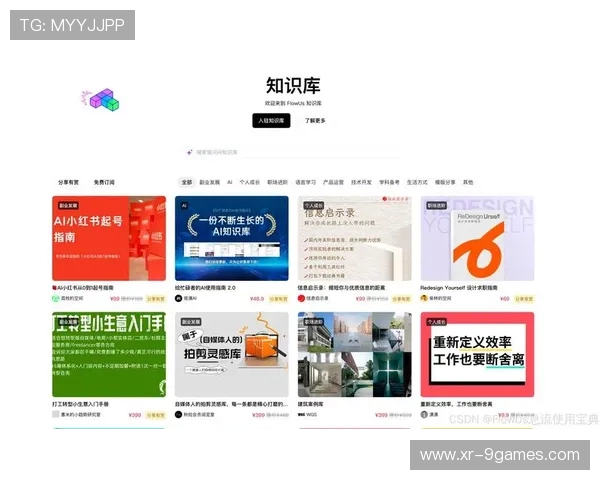
Task: Select the 职场进阶 category filter
Action: (277, 182)
